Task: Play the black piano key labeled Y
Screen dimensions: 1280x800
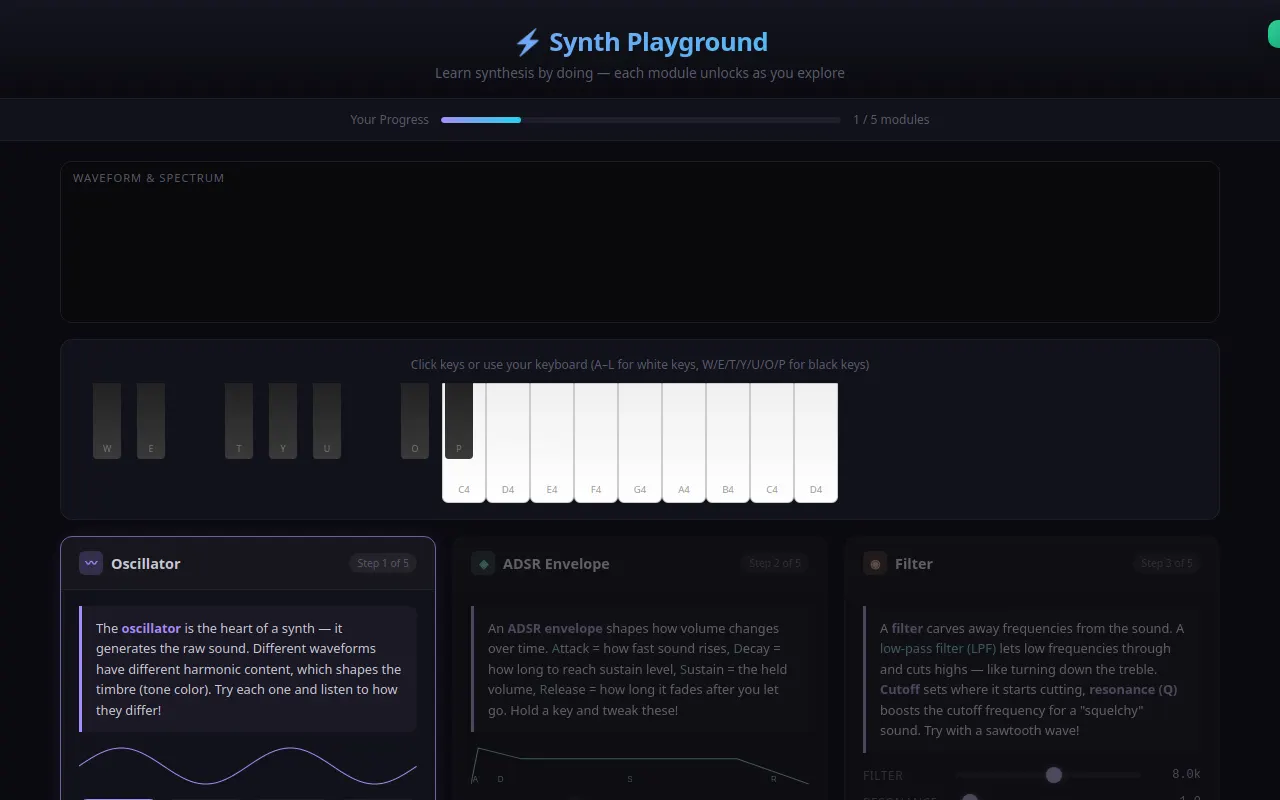Action: pyautogui.click(x=283, y=421)
